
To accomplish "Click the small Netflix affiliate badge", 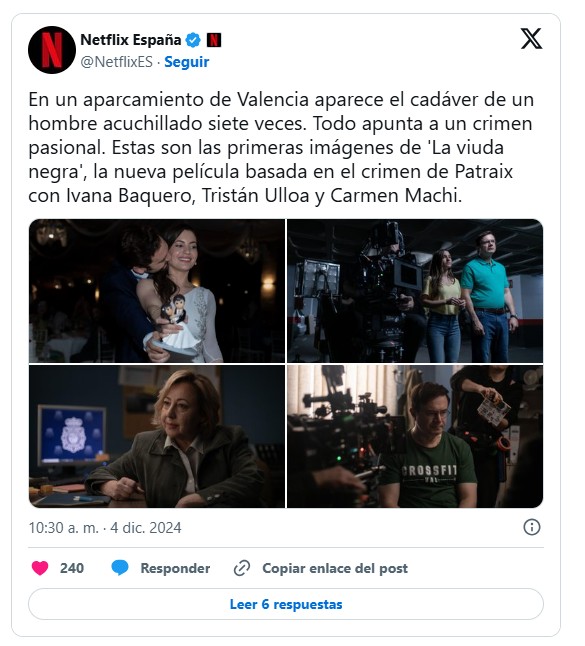I will pyautogui.click(x=214, y=40).
